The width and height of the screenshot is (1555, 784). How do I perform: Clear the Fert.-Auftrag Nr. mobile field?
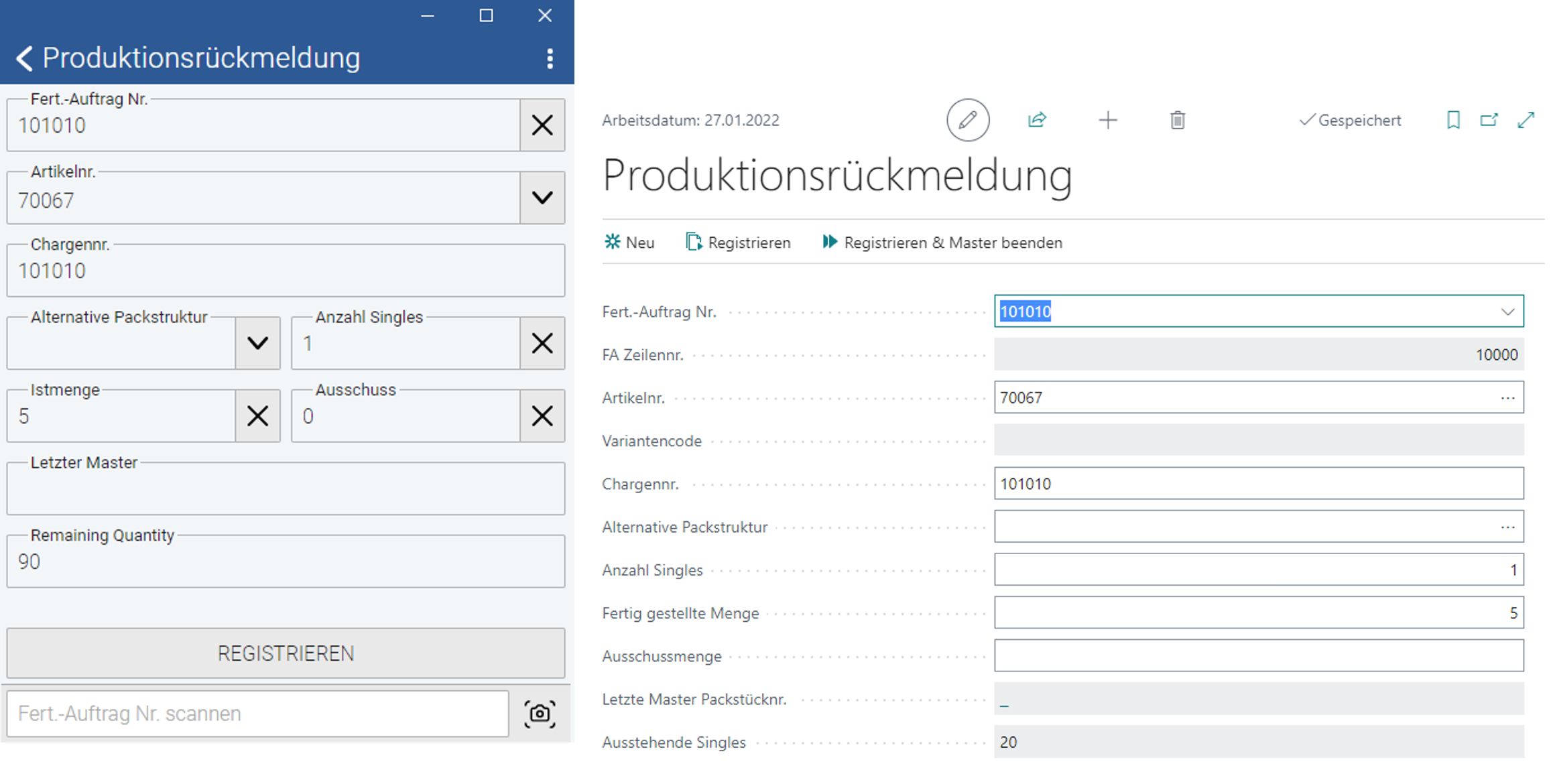(x=542, y=125)
